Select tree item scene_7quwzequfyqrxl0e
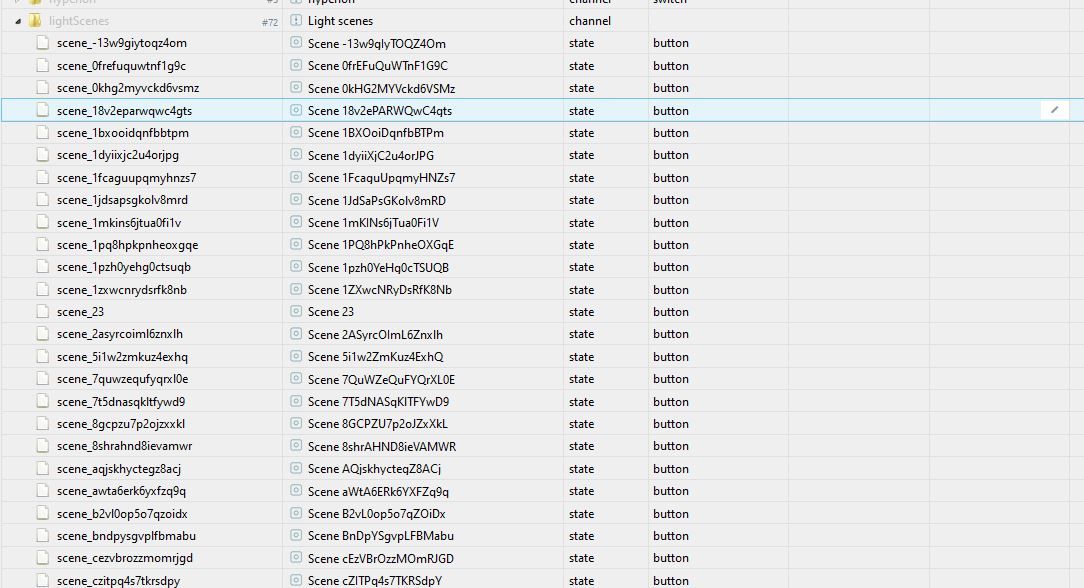The width and height of the screenshot is (1084, 588). click(x=122, y=379)
